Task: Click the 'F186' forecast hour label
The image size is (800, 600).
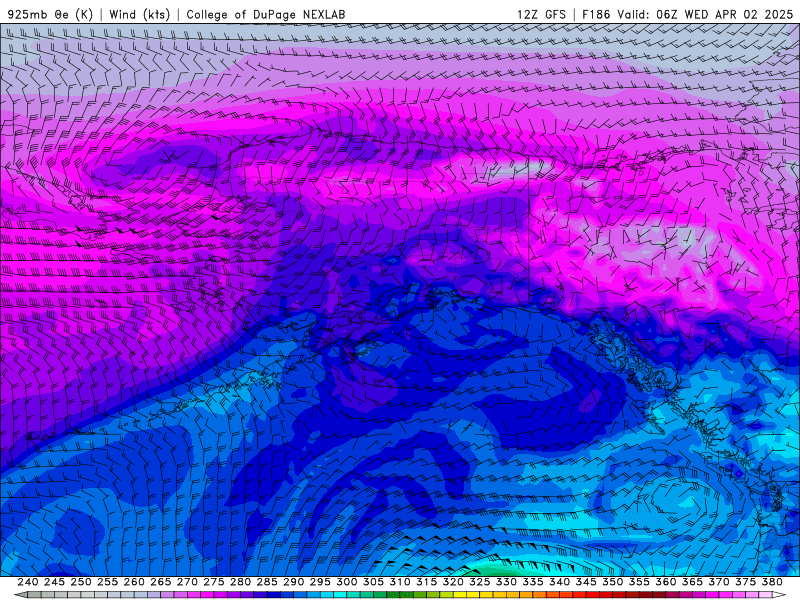Action: click(596, 15)
